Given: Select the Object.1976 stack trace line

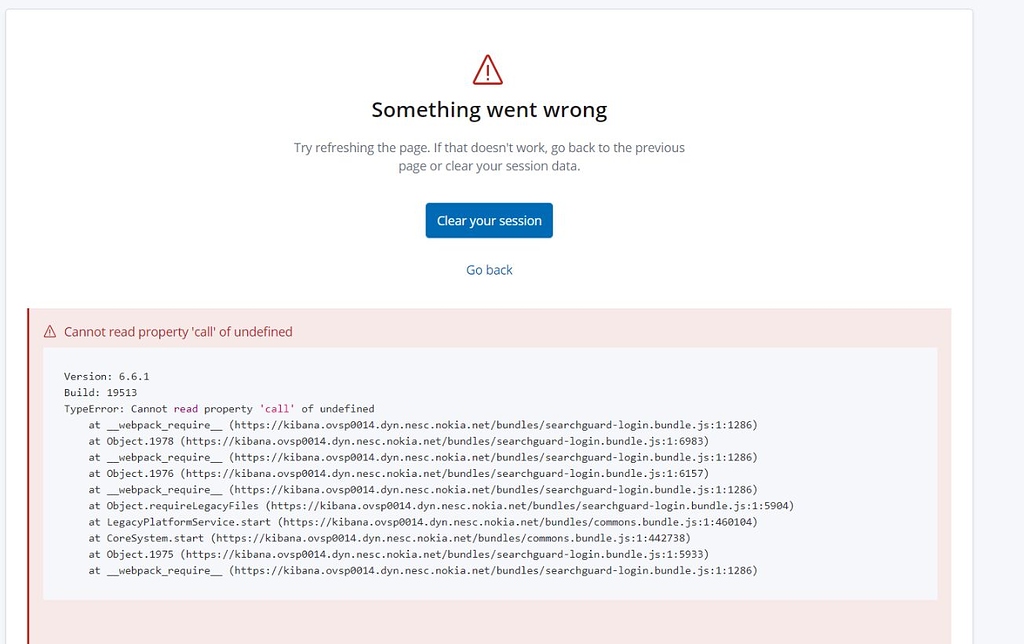Looking at the screenshot, I should click(399, 474).
